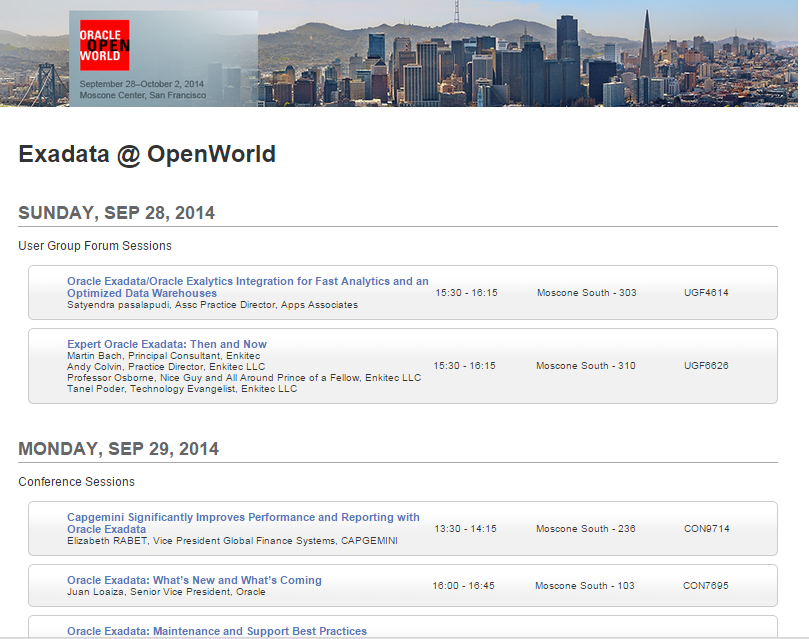This screenshot has width=809, height=639.
Task: Select session code CON9714
Action: (707, 529)
